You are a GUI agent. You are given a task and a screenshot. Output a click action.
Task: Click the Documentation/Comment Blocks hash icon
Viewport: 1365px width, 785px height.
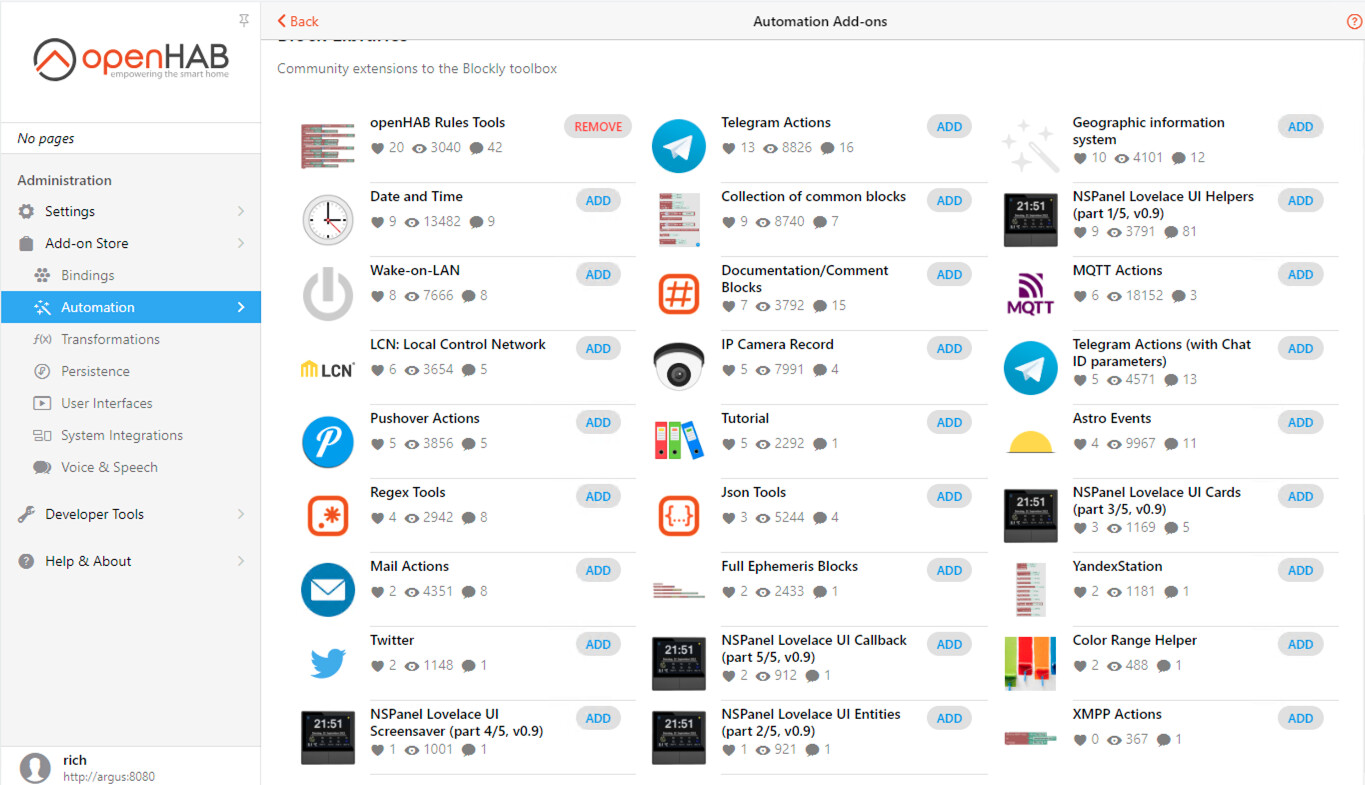(x=679, y=294)
